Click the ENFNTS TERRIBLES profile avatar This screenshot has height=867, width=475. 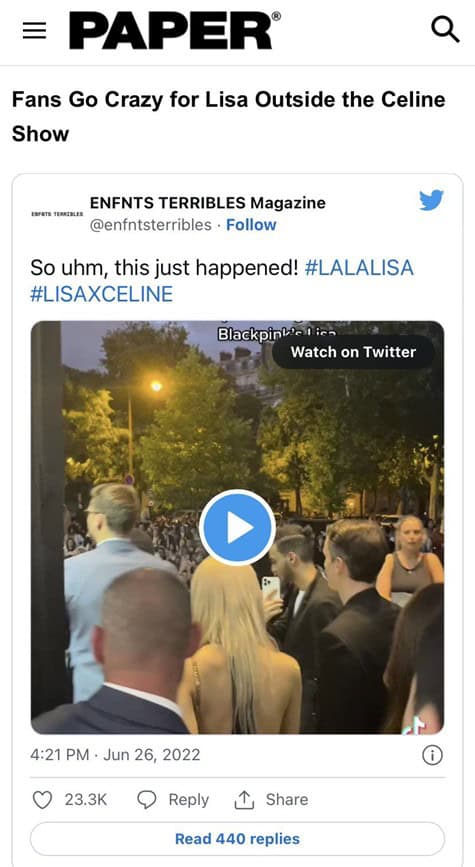57,213
